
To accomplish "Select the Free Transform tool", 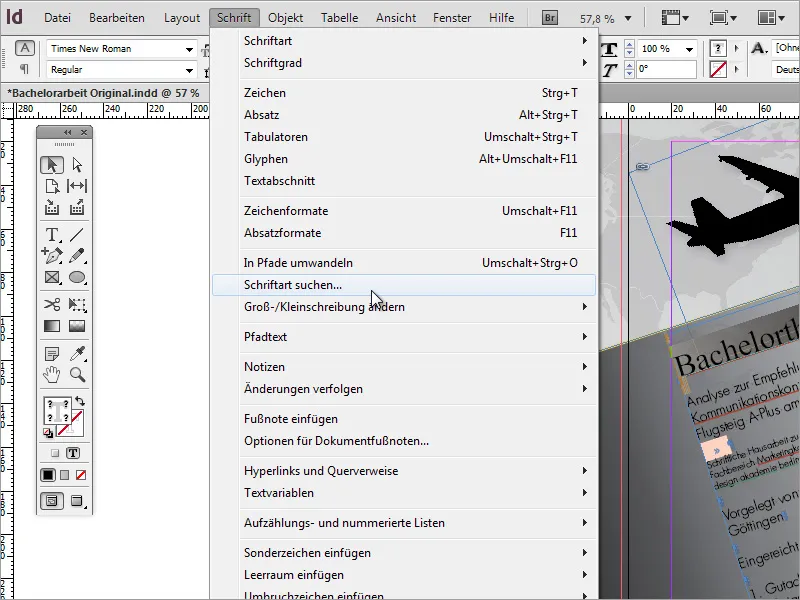I will (77, 305).
